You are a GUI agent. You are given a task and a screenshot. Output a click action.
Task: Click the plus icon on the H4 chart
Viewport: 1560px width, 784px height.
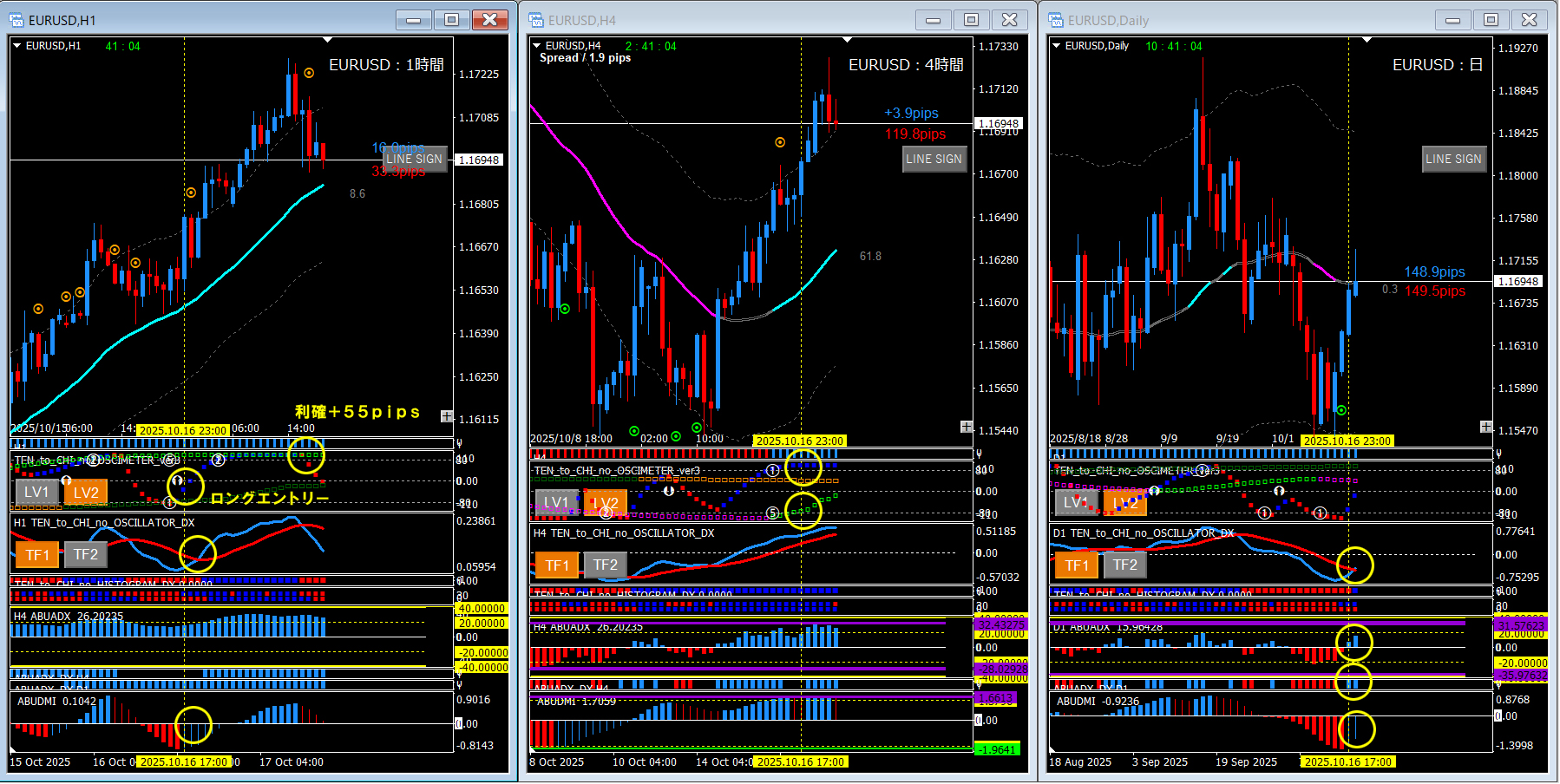coord(967,427)
